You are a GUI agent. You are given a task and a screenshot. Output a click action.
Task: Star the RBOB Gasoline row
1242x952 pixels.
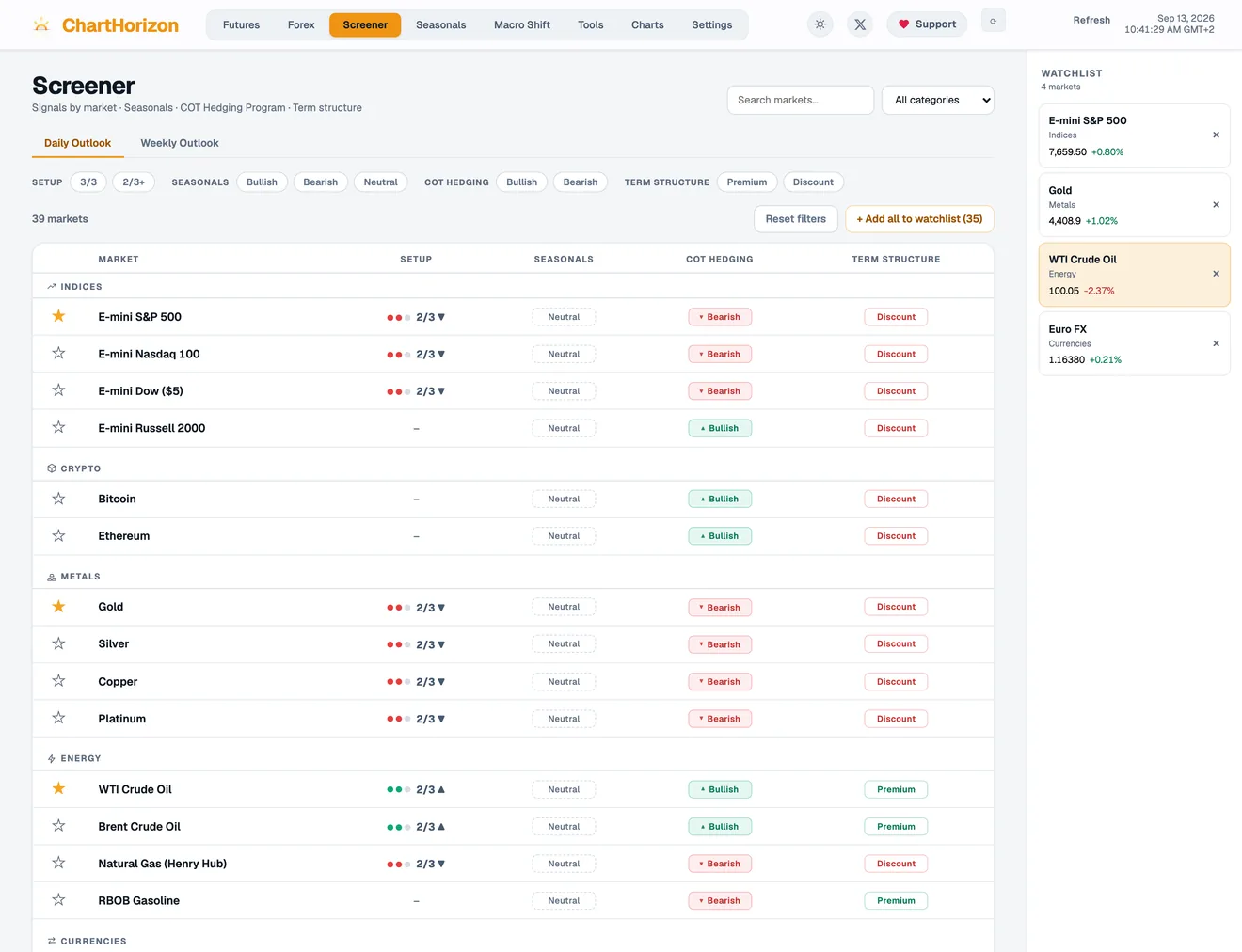click(x=58, y=900)
